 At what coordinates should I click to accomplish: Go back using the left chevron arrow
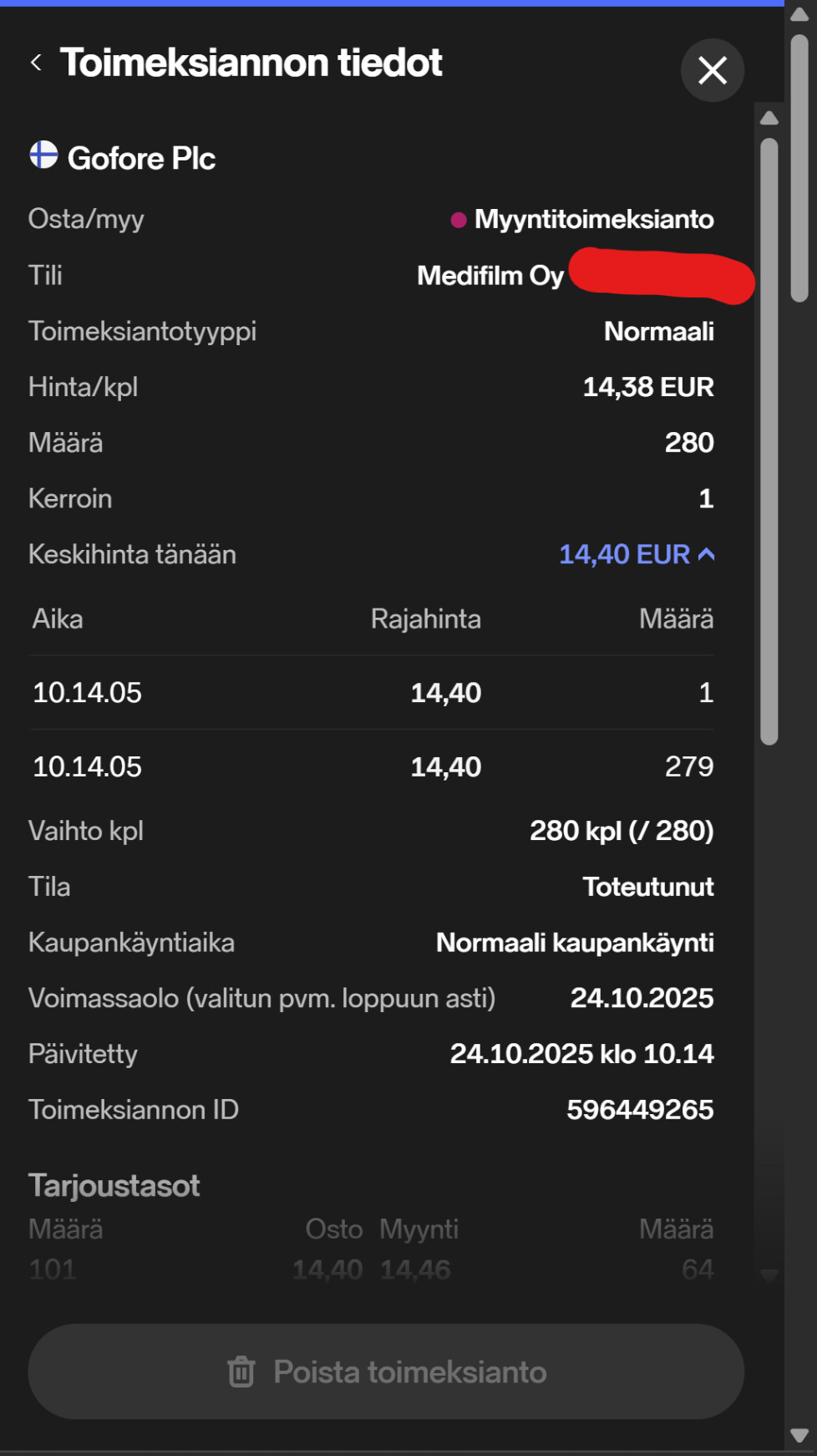[x=36, y=63]
